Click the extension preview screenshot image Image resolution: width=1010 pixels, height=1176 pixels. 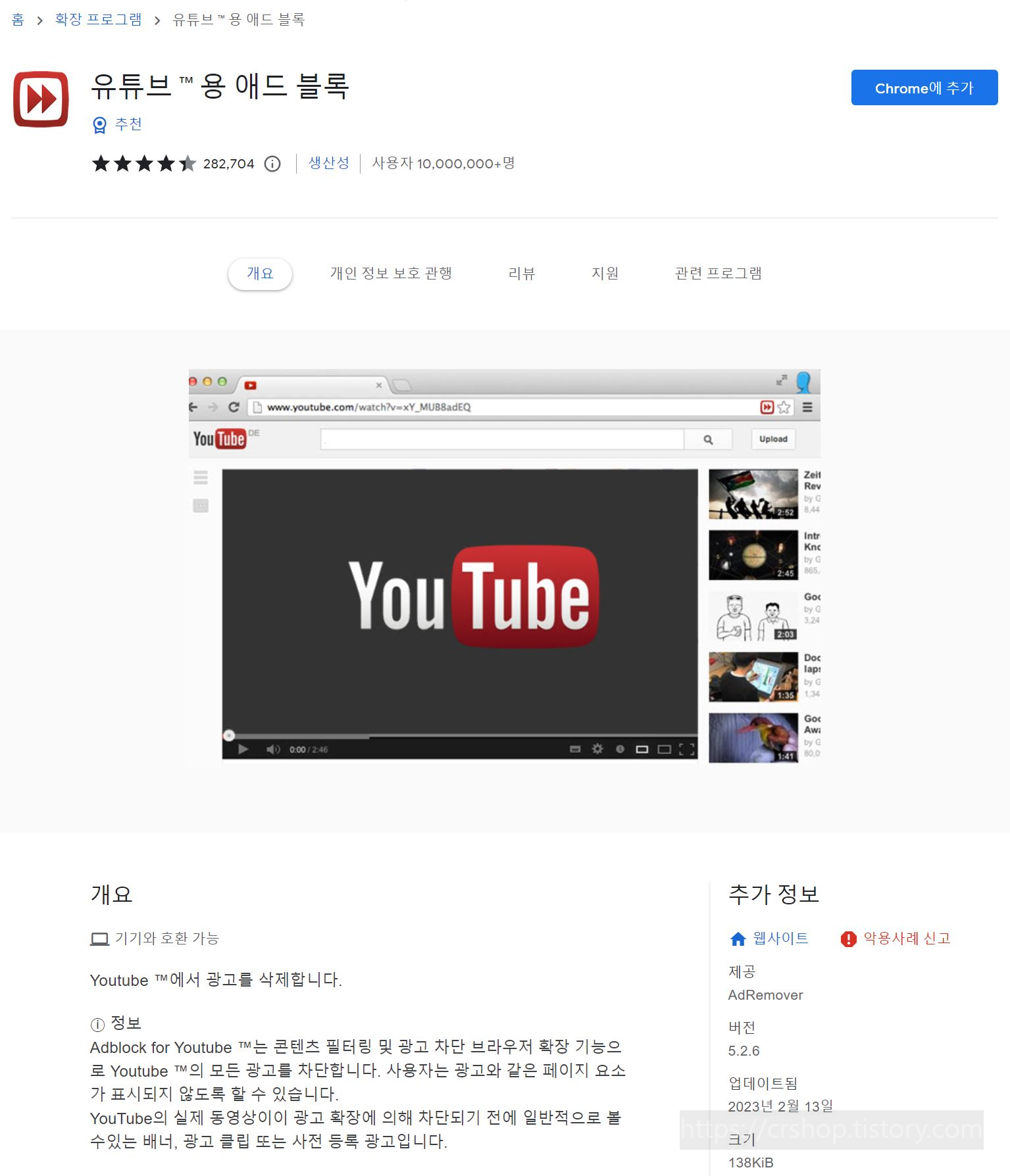(504, 566)
